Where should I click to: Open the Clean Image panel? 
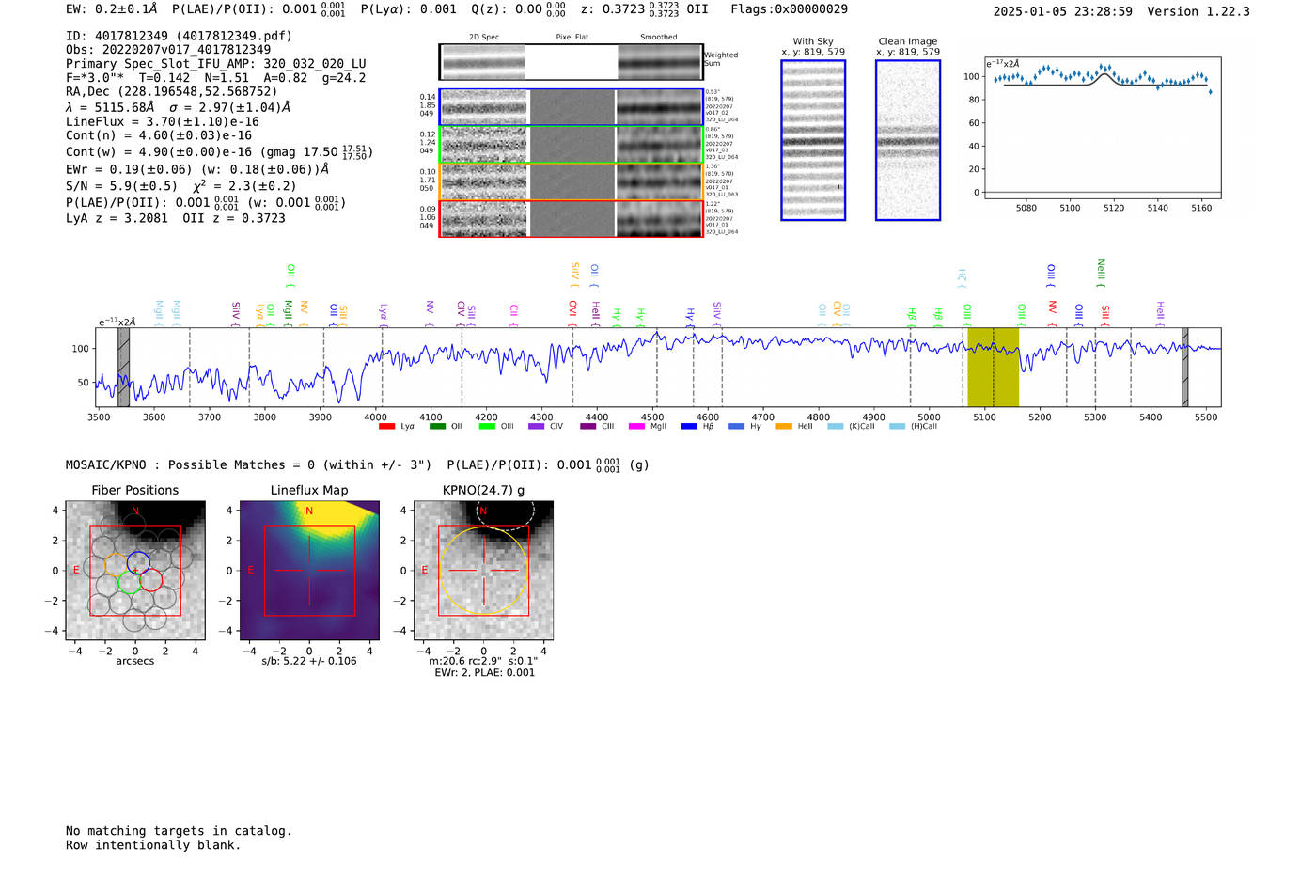(908, 140)
